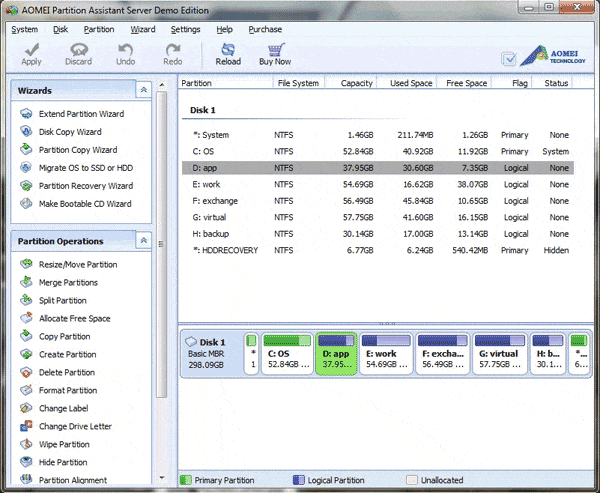Click the checklist icon beside the AOMEI logo
This screenshot has height=493, width=600.
pyautogui.click(x=509, y=59)
